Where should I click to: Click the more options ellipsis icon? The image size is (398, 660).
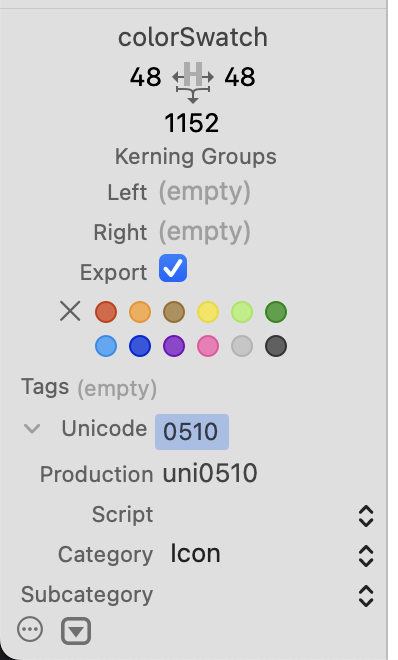[x=30, y=630]
